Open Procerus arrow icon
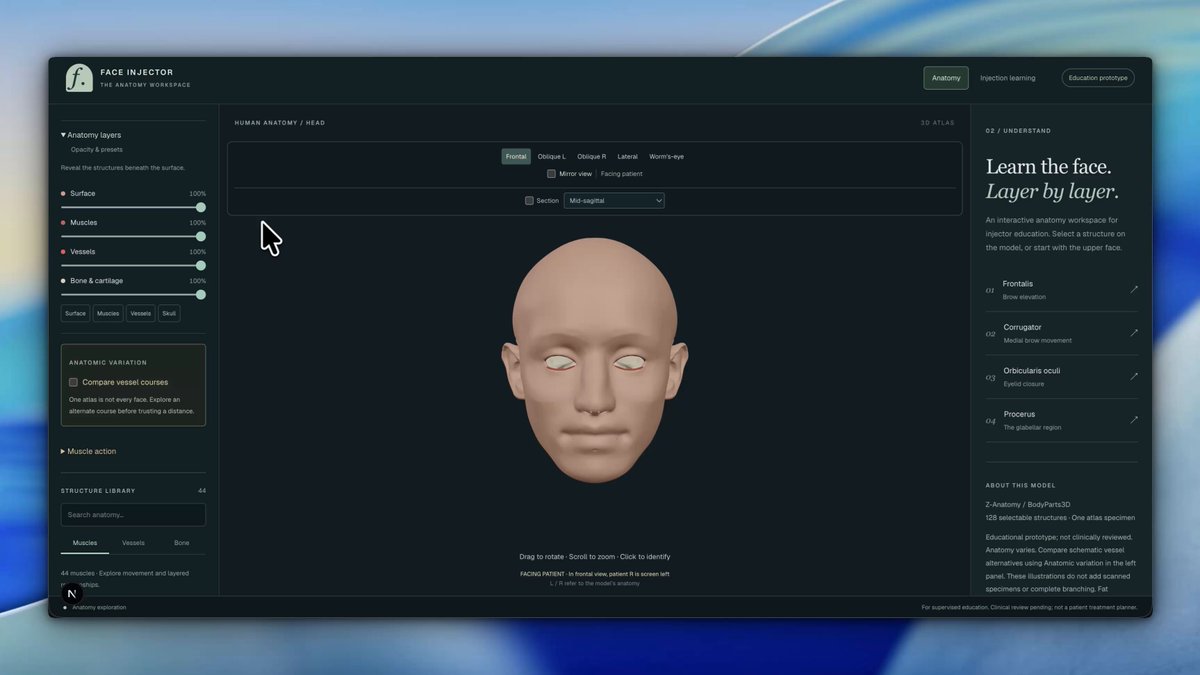This screenshot has height=675, width=1200. coord(1134,420)
